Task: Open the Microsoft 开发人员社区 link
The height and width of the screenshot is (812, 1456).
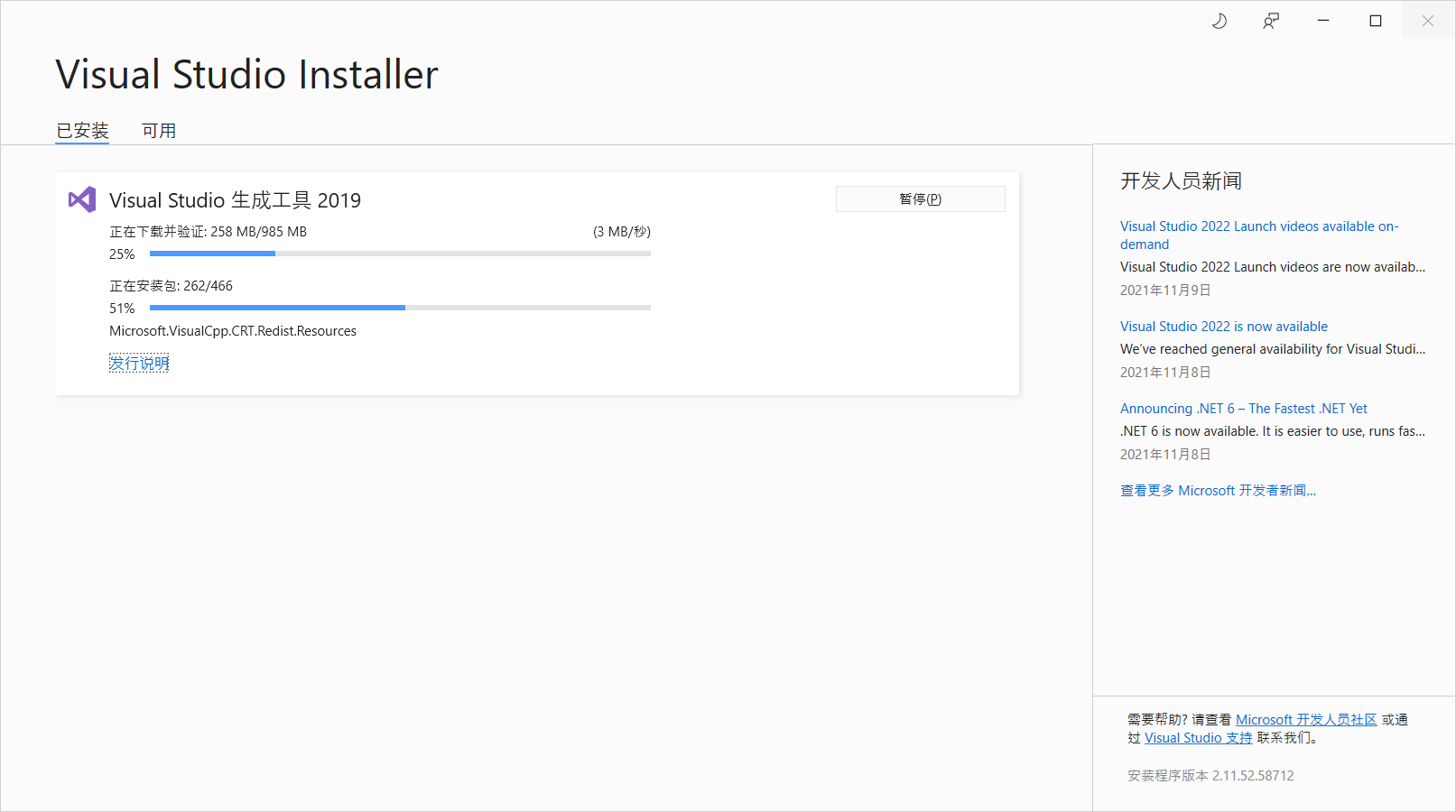Action: pyautogui.click(x=1306, y=719)
